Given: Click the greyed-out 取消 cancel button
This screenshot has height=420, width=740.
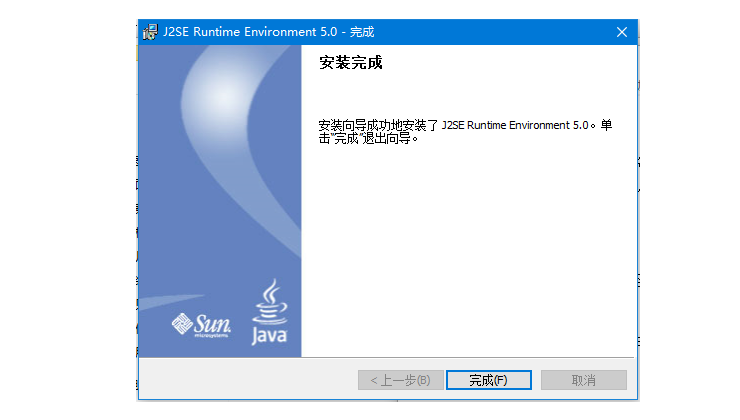Looking at the screenshot, I should click(583, 380).
